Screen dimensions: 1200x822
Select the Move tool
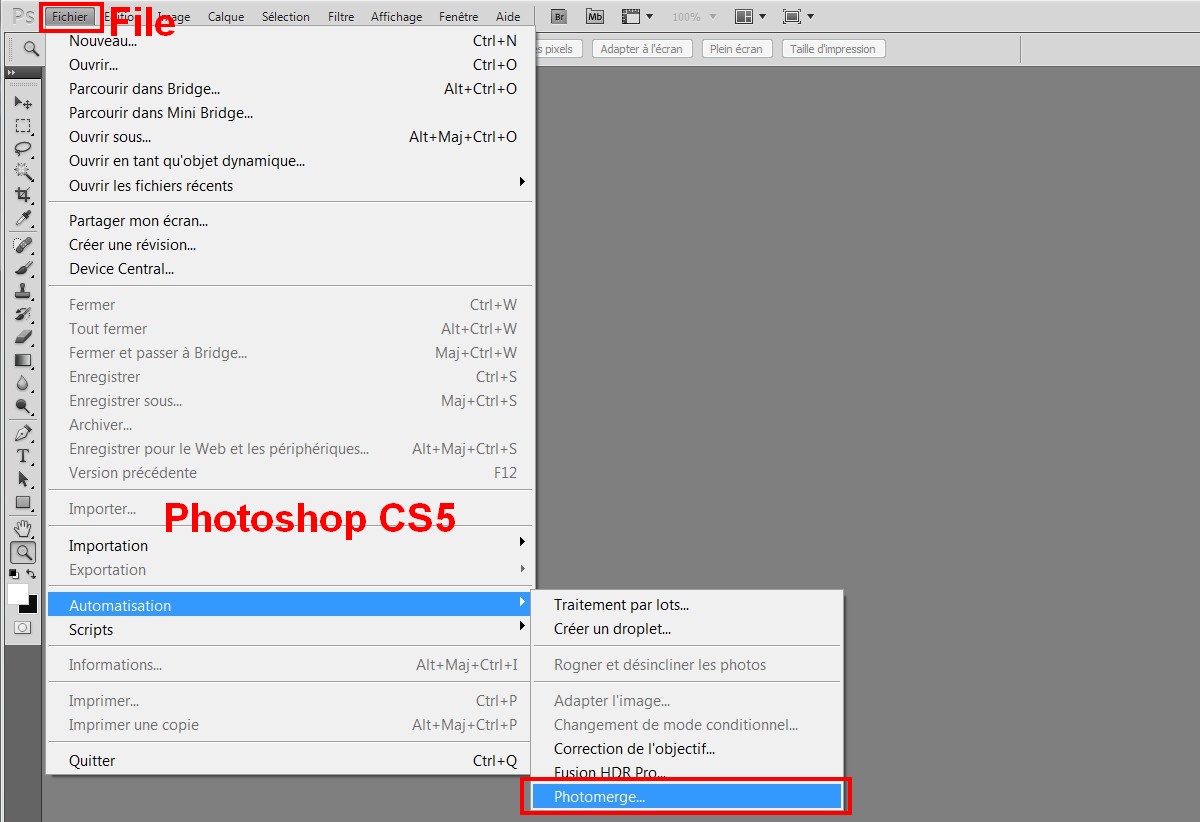23,102
